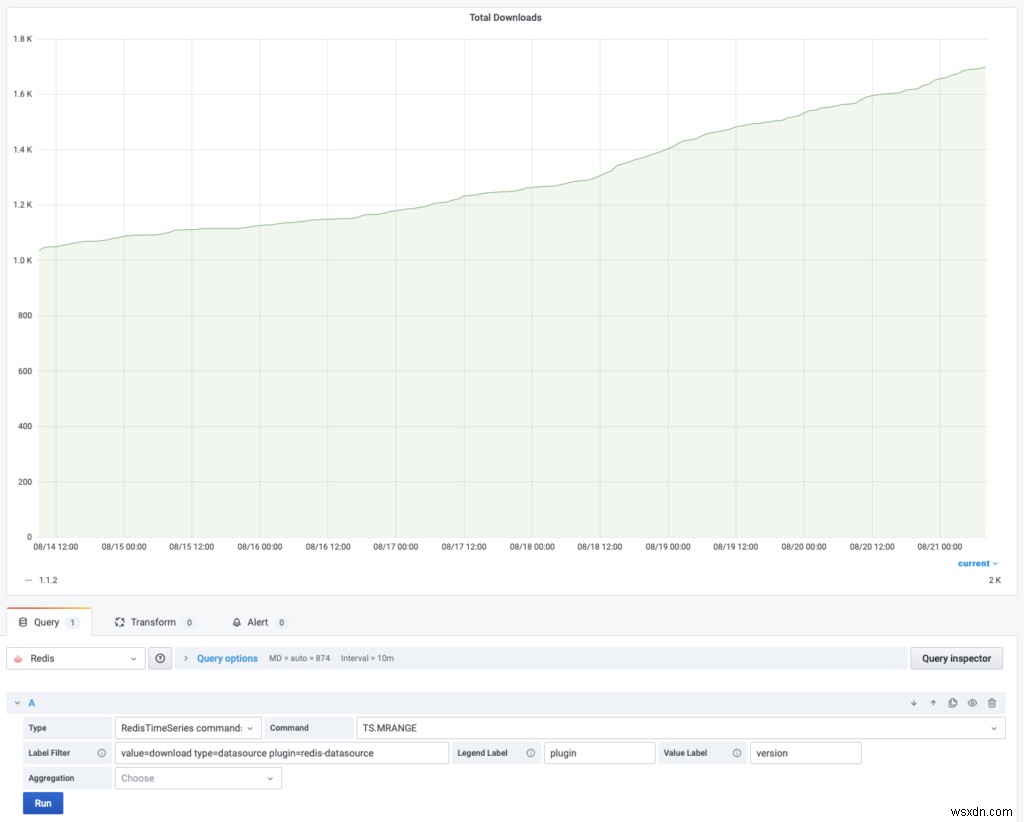Open the Query inspector
The height and width of the screenshot is (822, 1024).
click(x=956, y=658)
